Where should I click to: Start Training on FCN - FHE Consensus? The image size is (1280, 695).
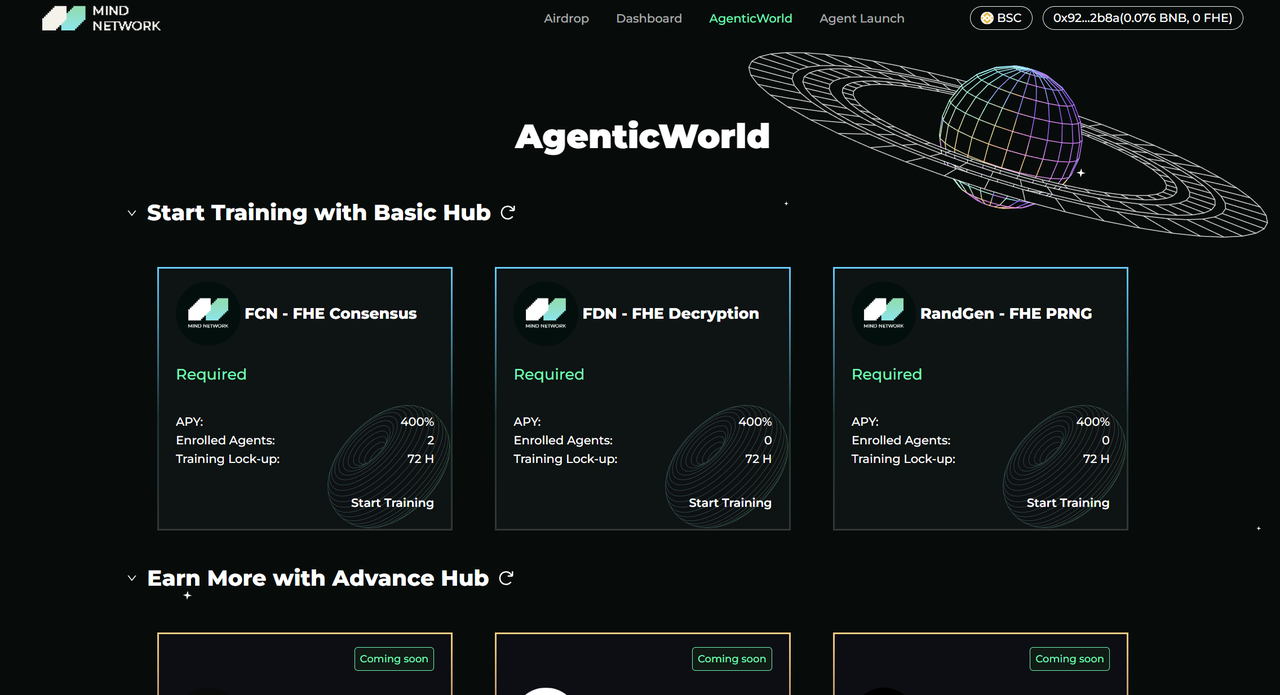click(x=392, y=503)
